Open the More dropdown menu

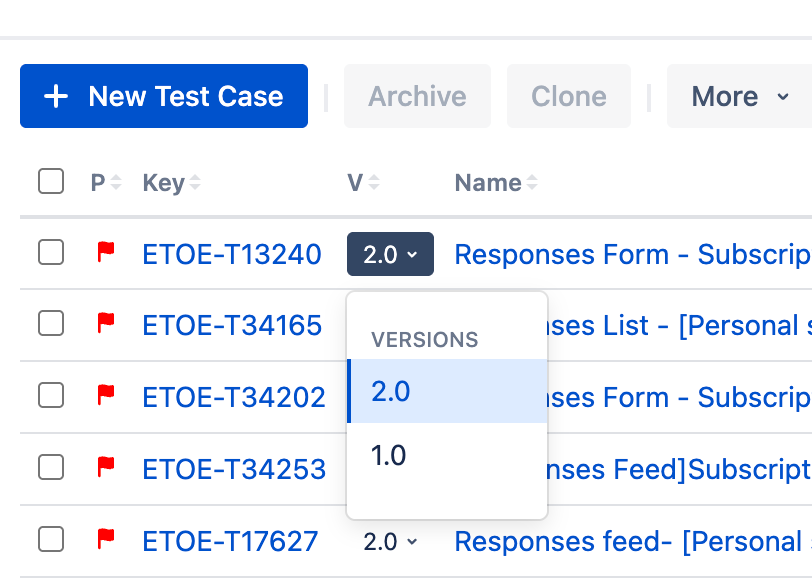[740, 96]
